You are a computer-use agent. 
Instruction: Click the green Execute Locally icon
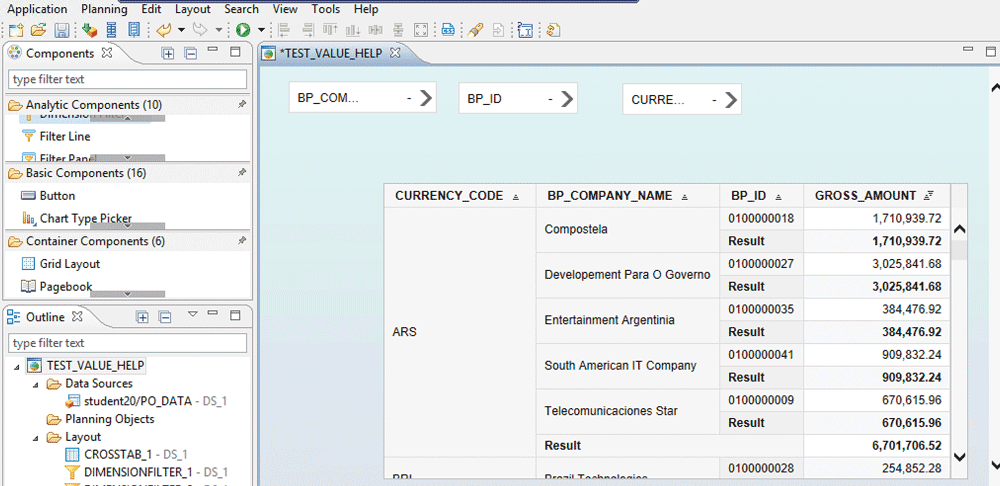(243, 30)
